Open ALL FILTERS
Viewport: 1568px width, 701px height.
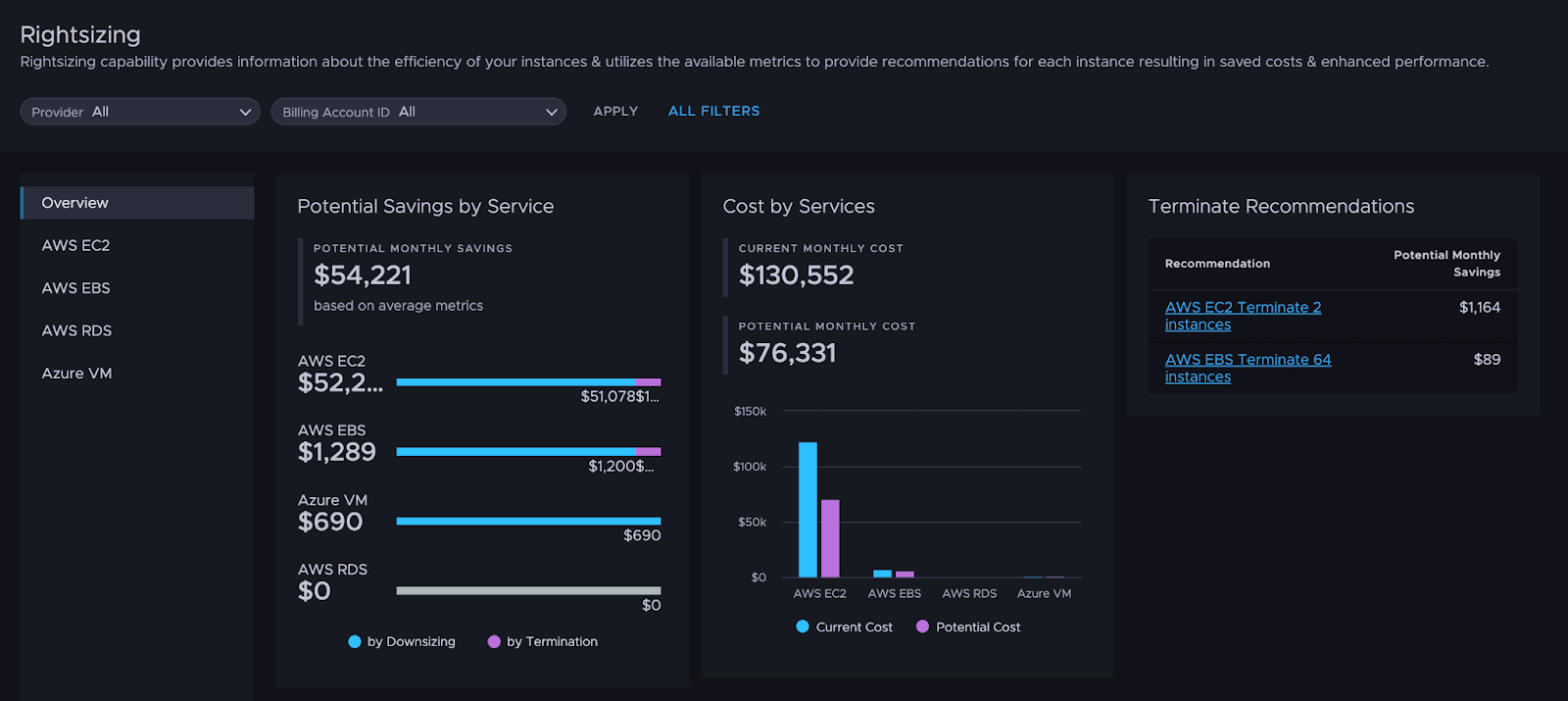click(713, 111)
